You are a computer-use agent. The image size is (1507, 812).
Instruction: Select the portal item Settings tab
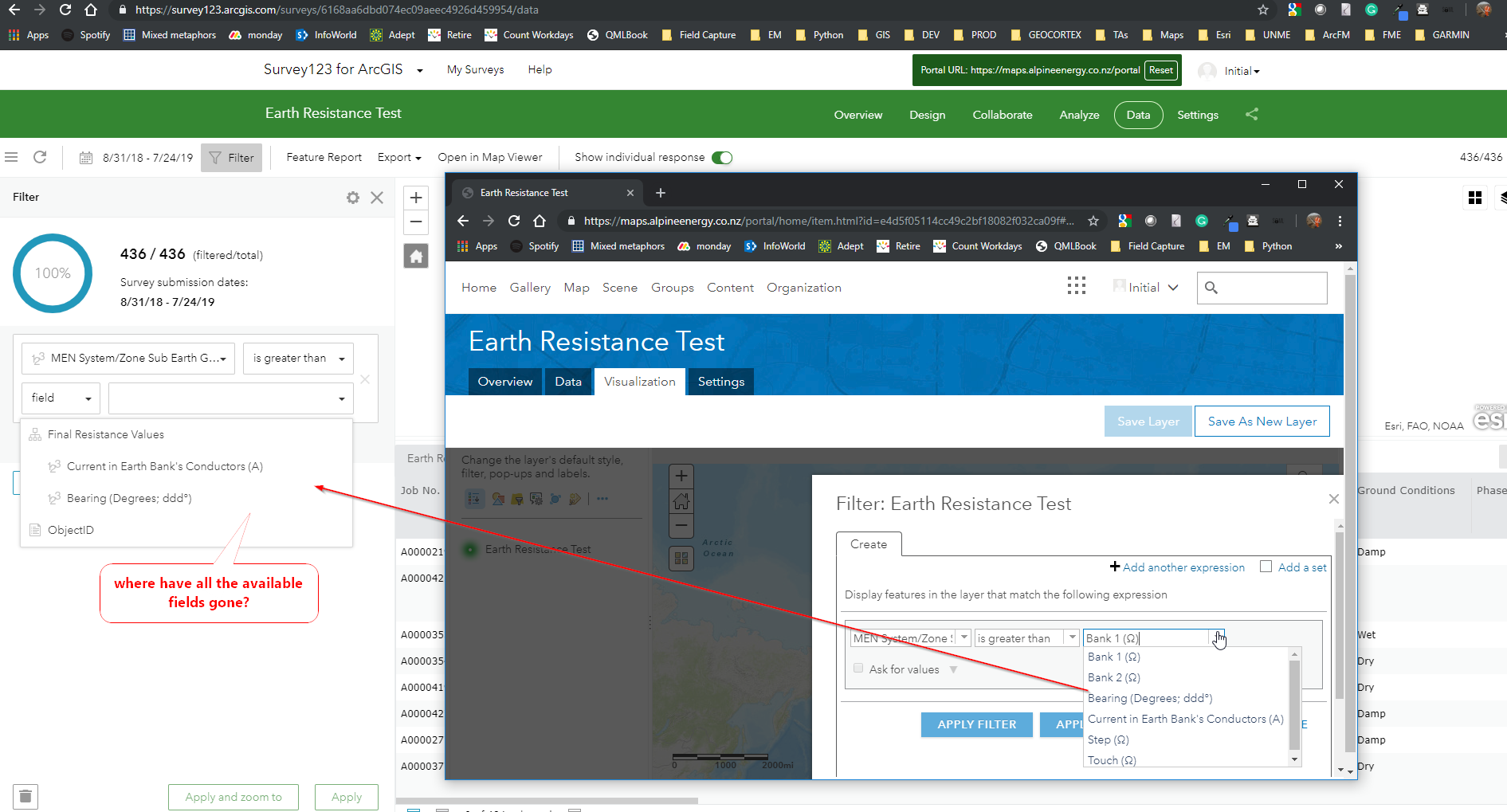721,382
